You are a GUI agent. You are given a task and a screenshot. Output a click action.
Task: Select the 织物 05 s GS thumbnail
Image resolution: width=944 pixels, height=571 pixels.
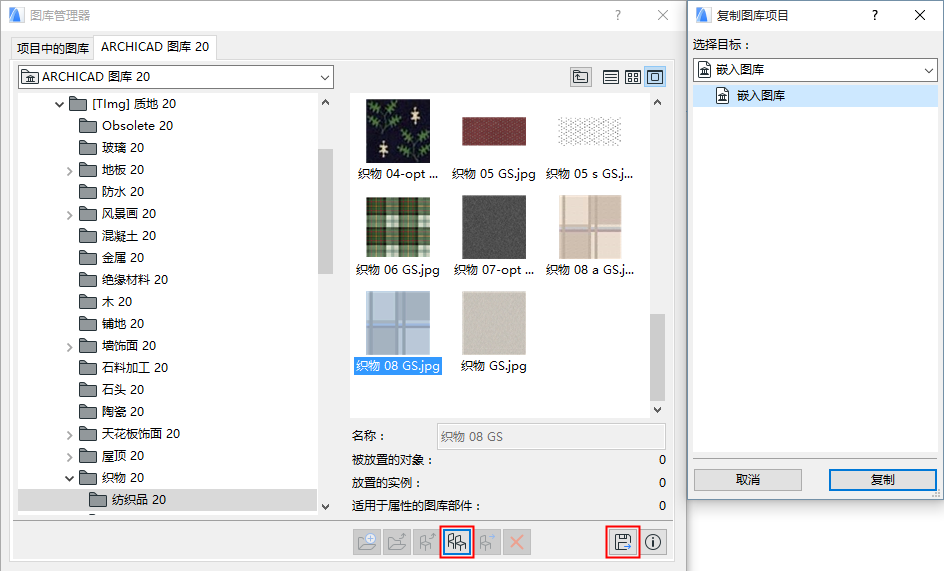coord(589,131)
